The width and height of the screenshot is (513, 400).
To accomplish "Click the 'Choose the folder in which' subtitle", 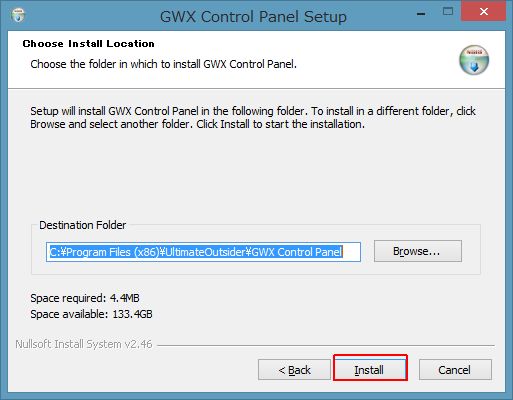I will [163, 64].
